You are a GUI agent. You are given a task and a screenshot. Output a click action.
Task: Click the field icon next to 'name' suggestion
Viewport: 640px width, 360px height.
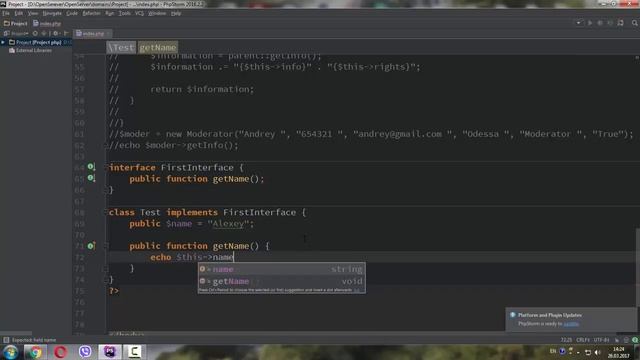click(202, 269)
